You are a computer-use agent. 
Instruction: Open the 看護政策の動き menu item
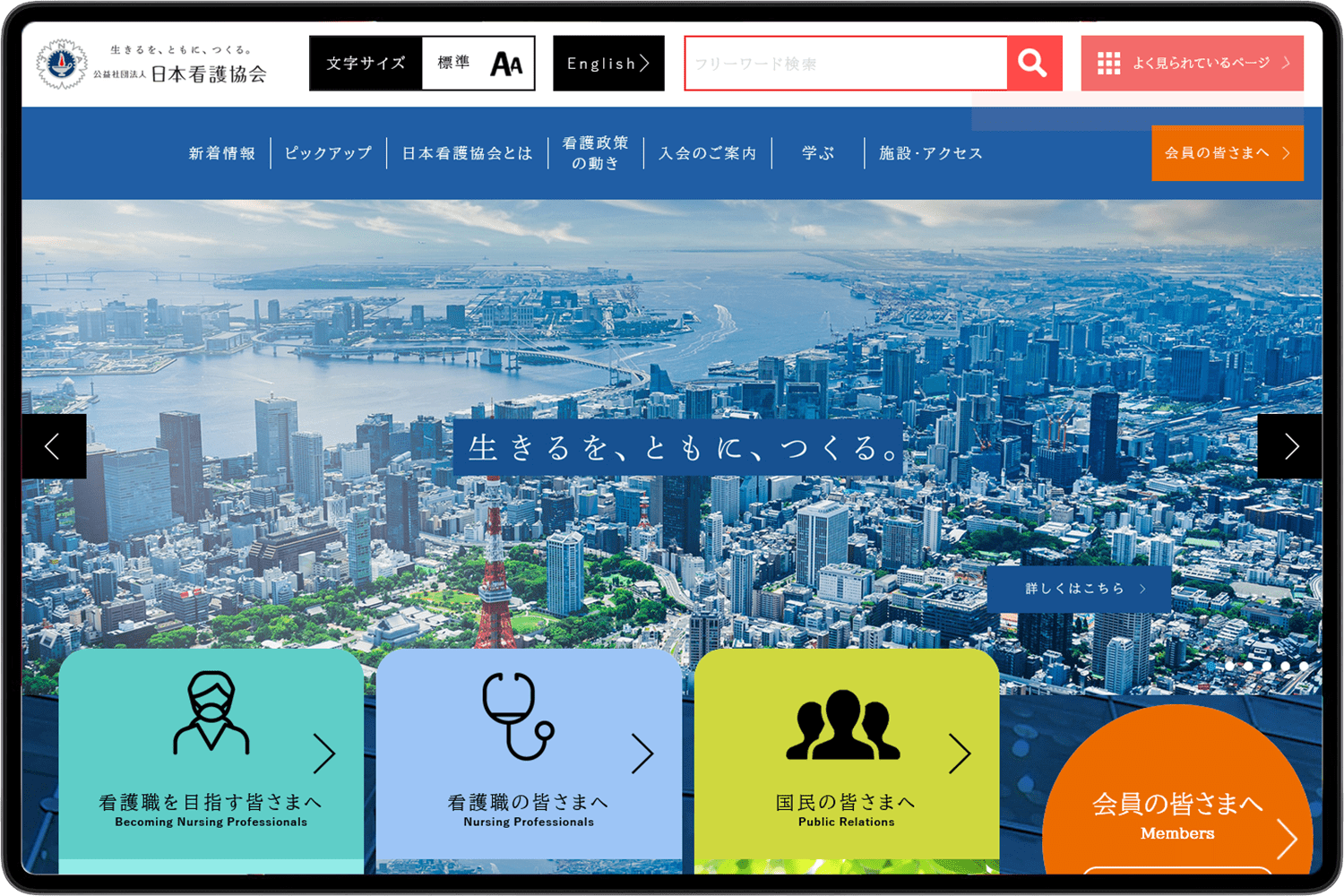click(596, 153)
